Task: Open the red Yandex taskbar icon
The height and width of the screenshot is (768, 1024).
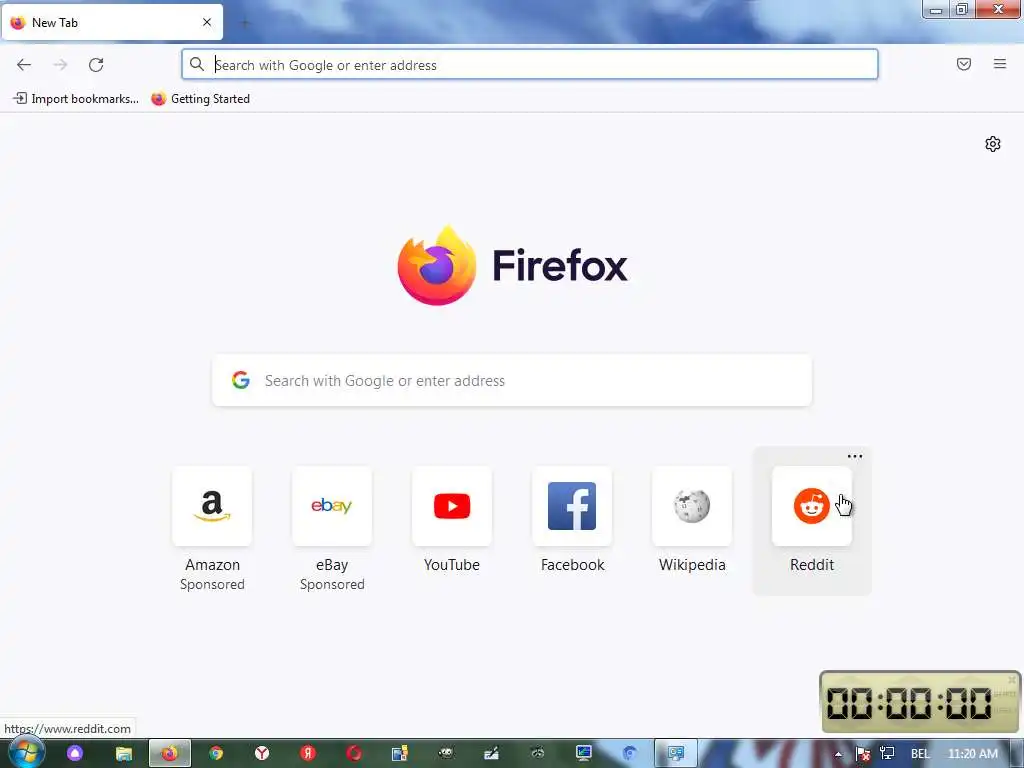Action: (x=308, y=754)
